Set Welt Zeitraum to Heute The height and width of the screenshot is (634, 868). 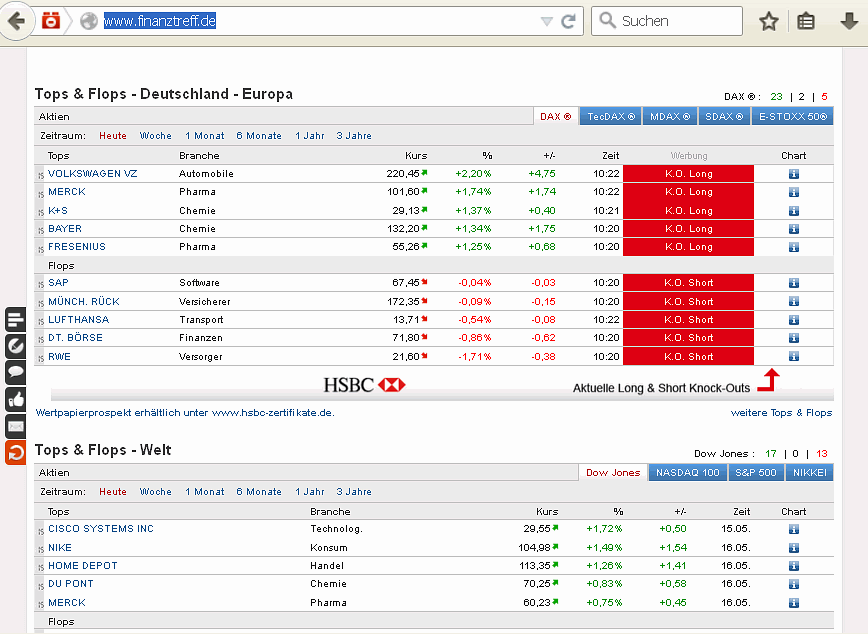(x=113, y=492)
